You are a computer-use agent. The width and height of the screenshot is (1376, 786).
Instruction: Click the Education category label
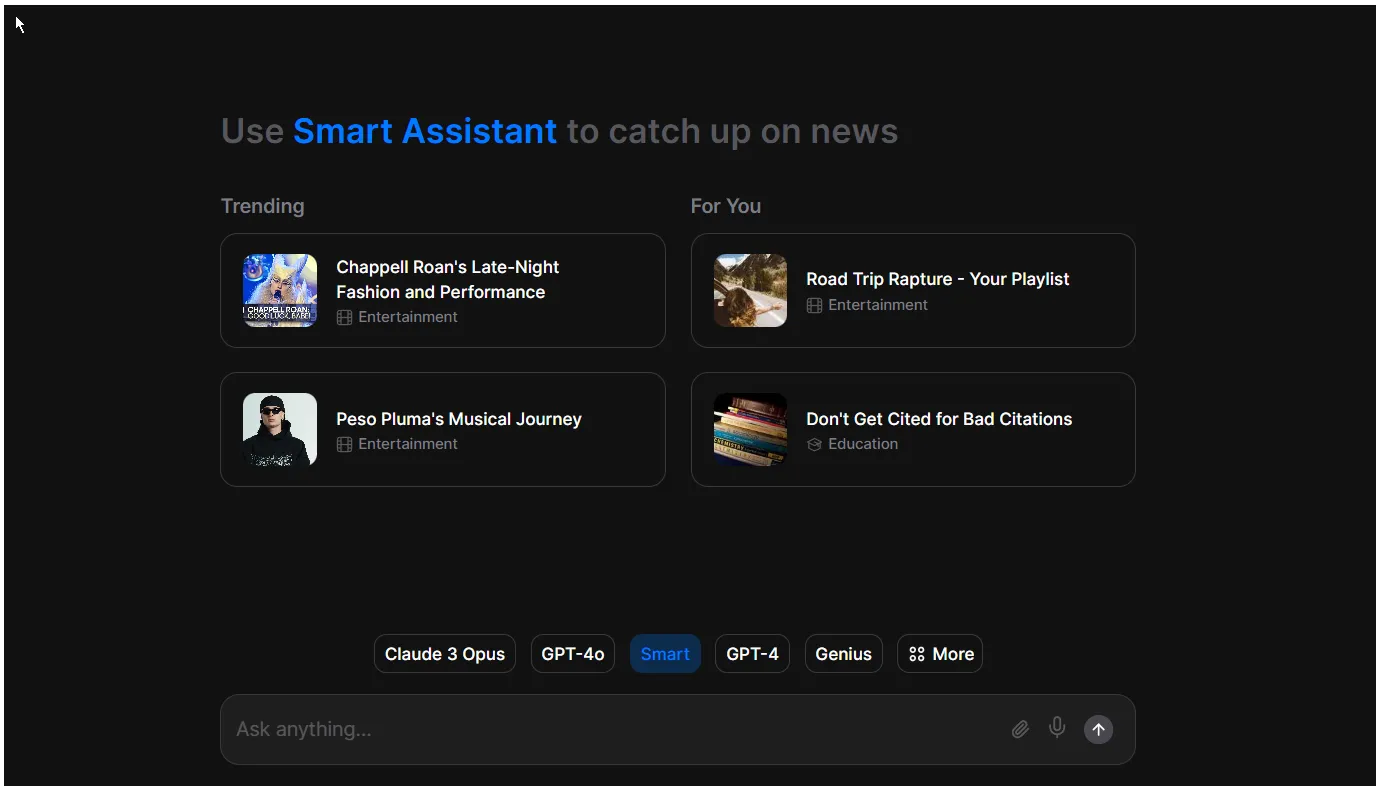(863, 444)
